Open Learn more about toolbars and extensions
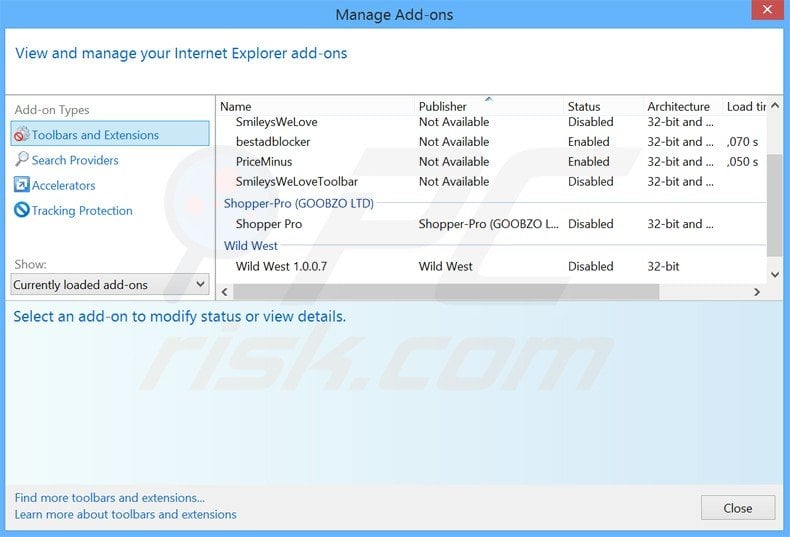The height and width of the screenshot is (537, 790). pos(125,514)
